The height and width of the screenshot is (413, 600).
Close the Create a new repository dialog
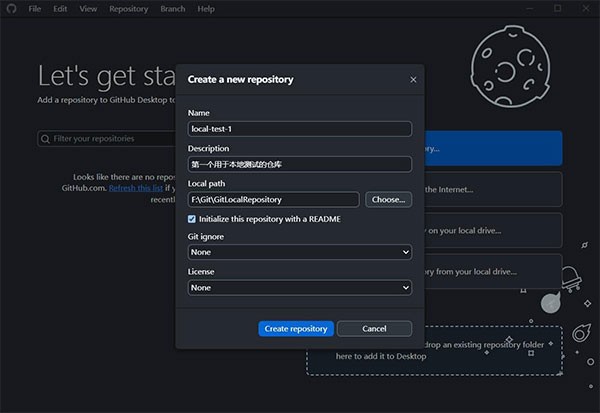tap(413, 80)
